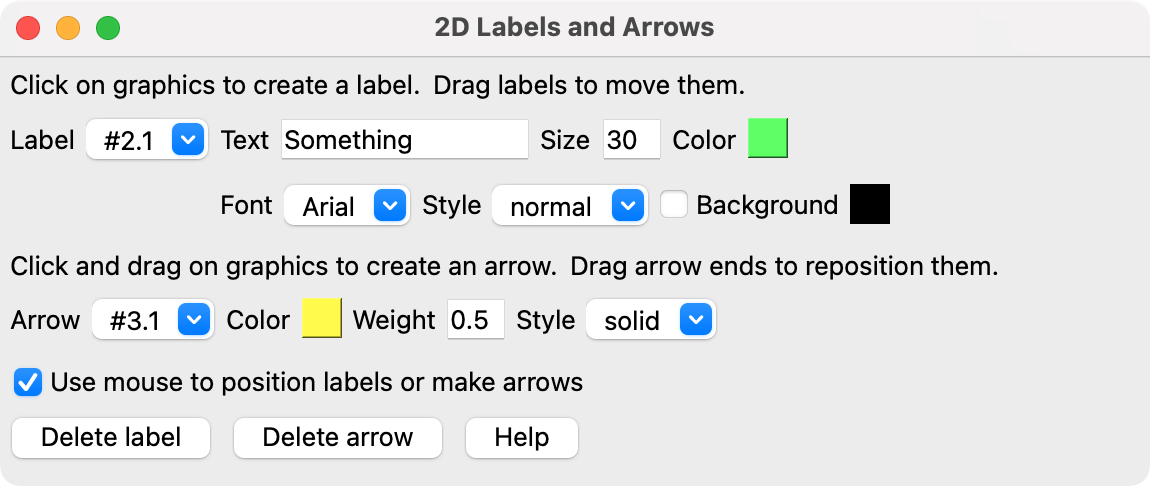Open the green label color swatch
The image size is (1150, 486).
click(768, 139)
